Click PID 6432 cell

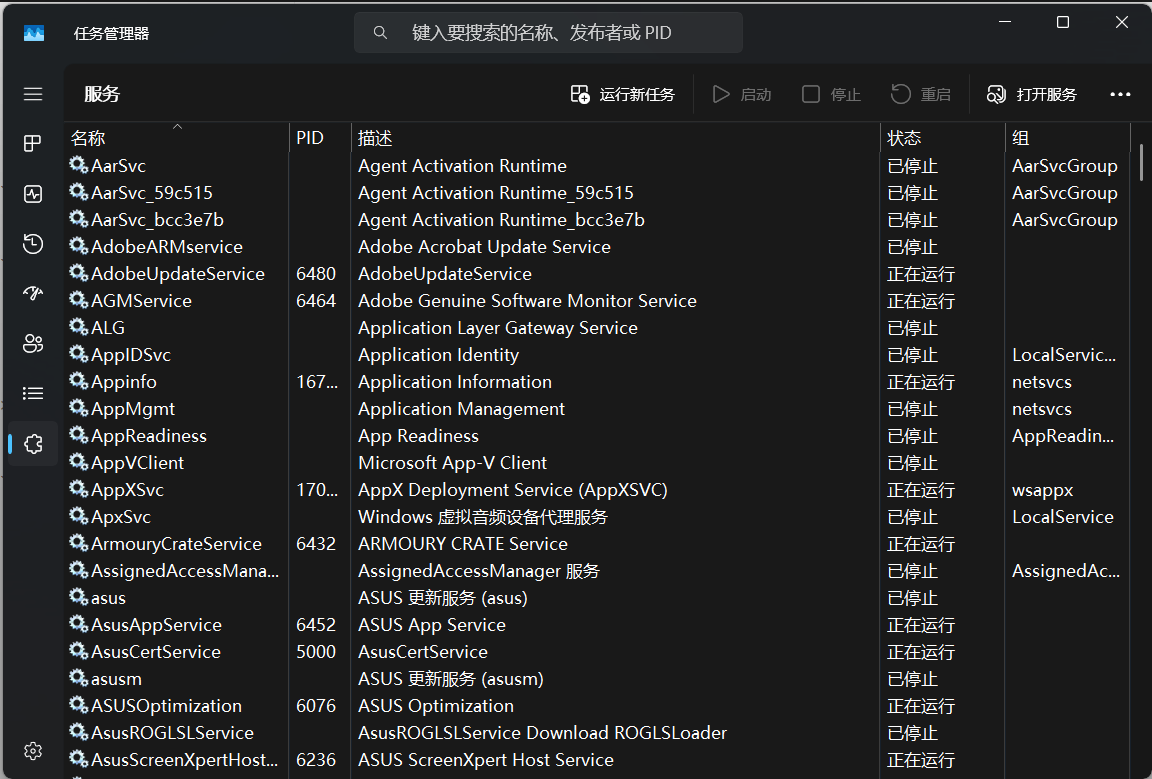pos(316,543)
